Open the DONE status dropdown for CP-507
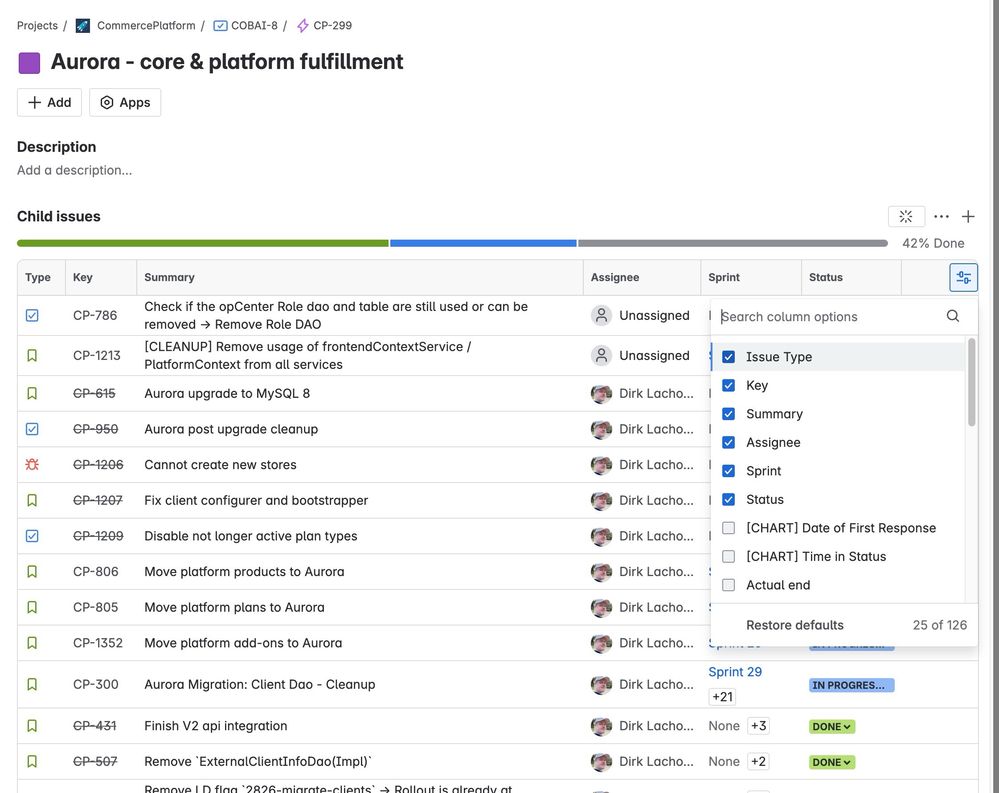 831,761
